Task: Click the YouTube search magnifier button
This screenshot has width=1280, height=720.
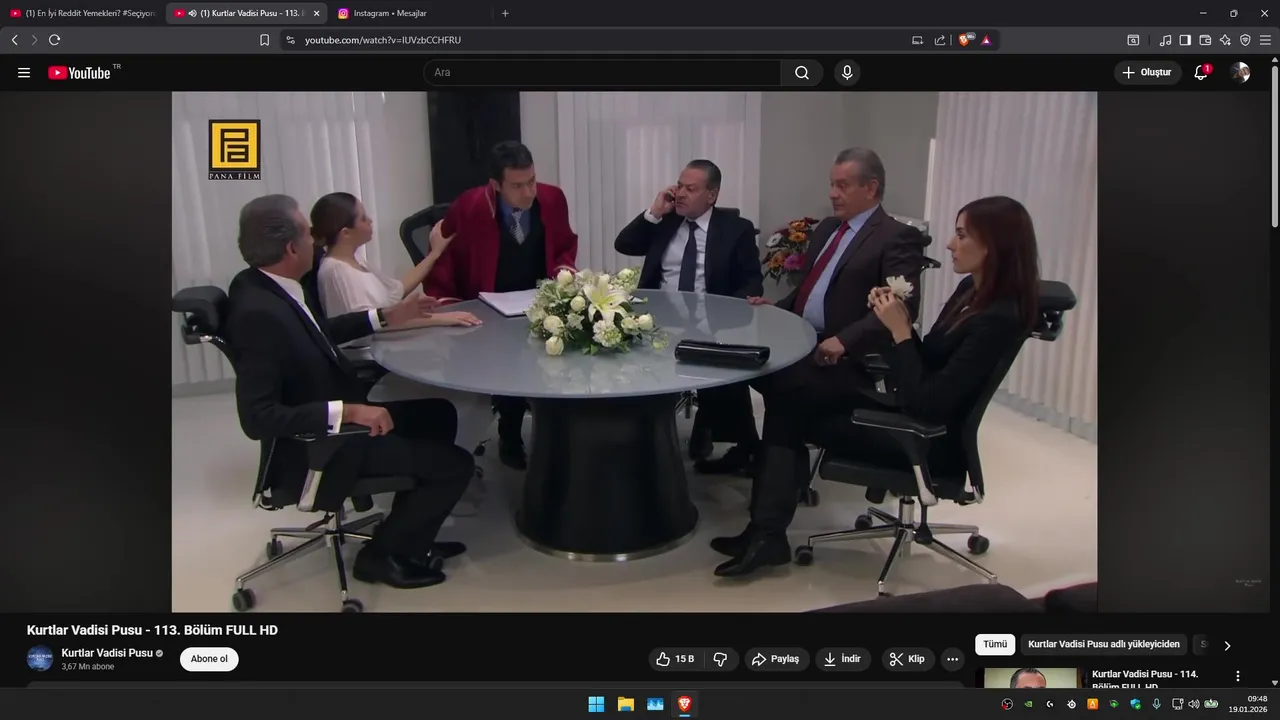Action: (802, 72)
